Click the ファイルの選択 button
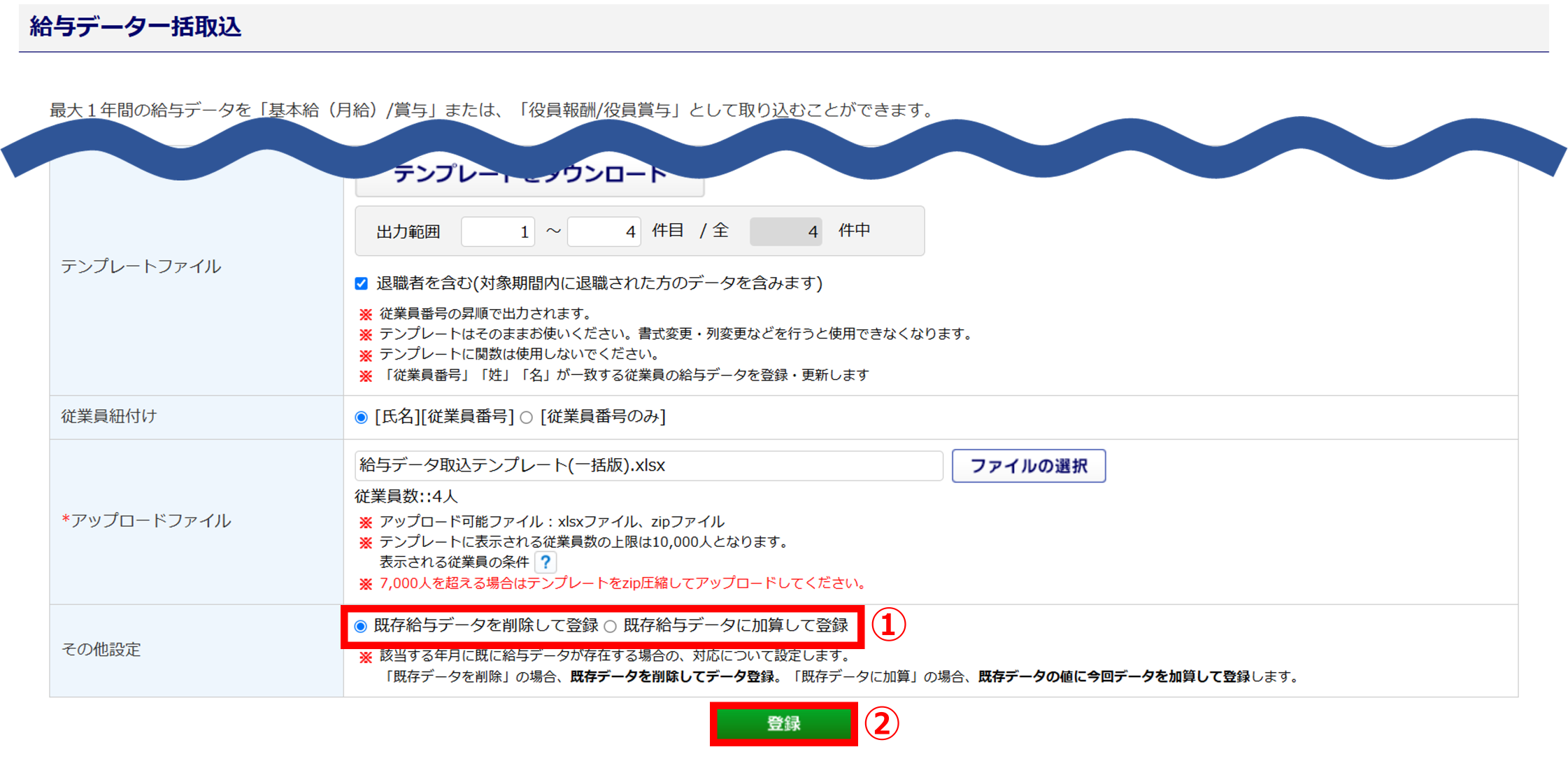 tap(1029, 466)
